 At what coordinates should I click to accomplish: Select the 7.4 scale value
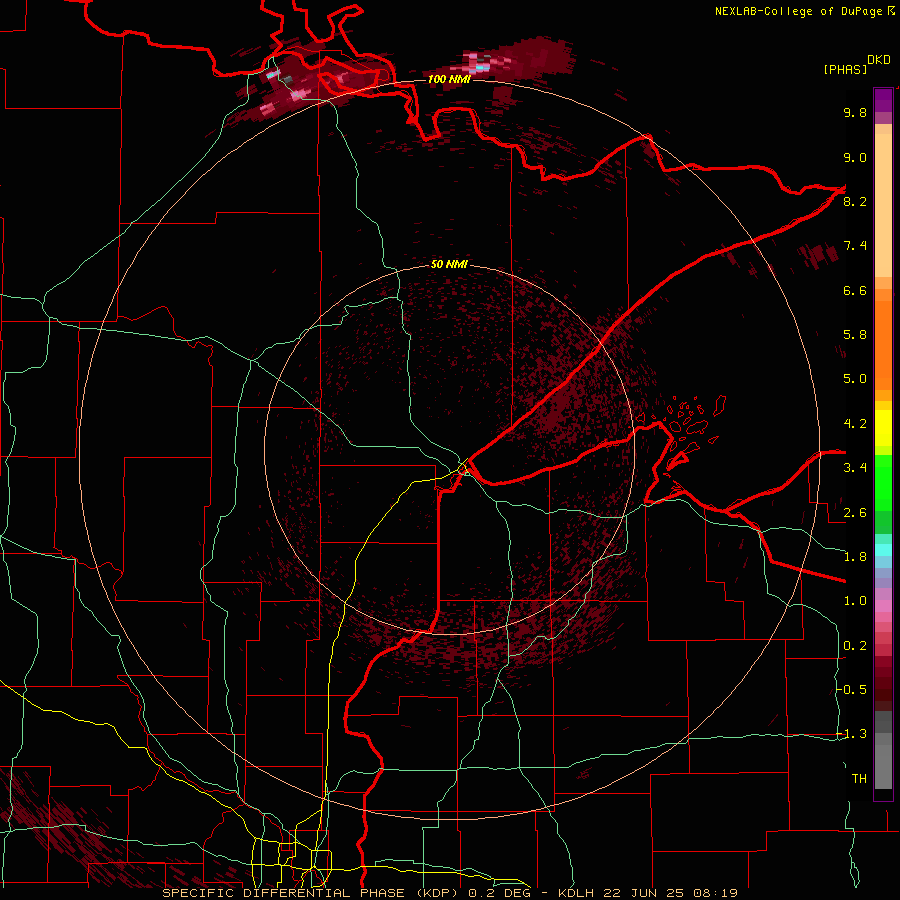point(855,246)
